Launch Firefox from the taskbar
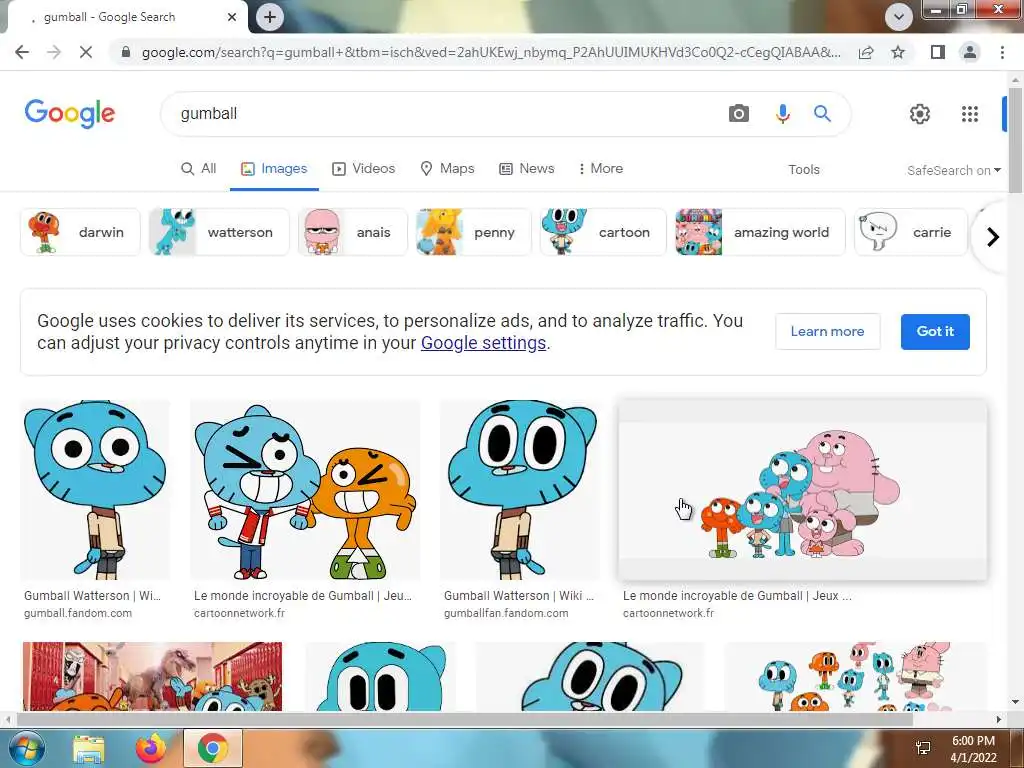The image size is (1024, 768). click(151, 748)
